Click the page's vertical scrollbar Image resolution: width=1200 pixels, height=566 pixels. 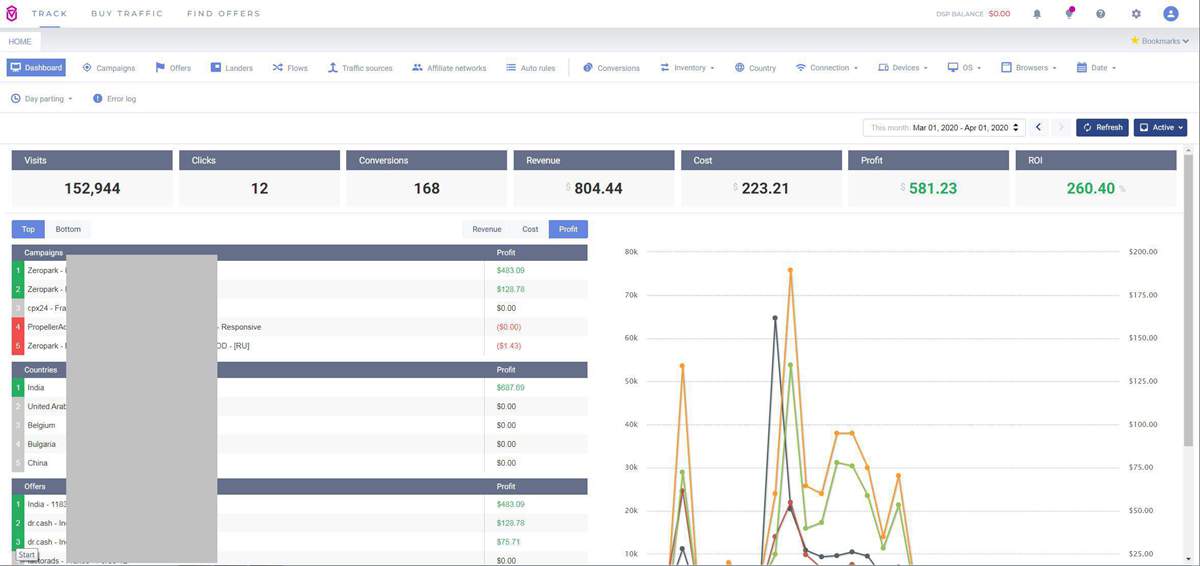(1188, 300)
